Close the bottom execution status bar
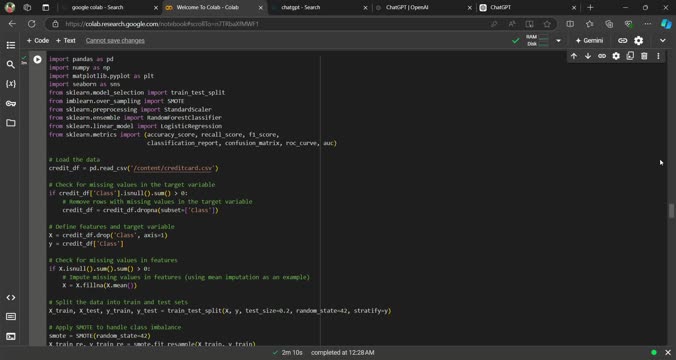Screen dimensions: 676x360 [x=668, y=353]
